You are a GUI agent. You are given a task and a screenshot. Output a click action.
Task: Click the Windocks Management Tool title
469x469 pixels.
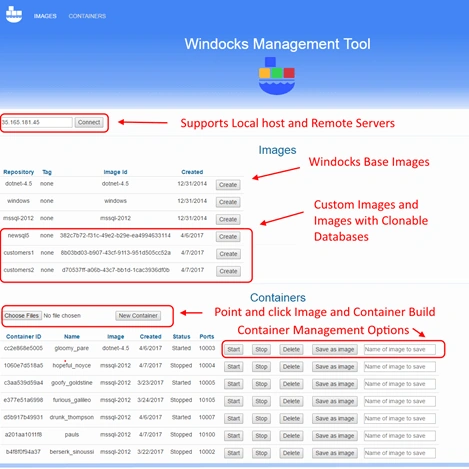click(x=277, y=44)
